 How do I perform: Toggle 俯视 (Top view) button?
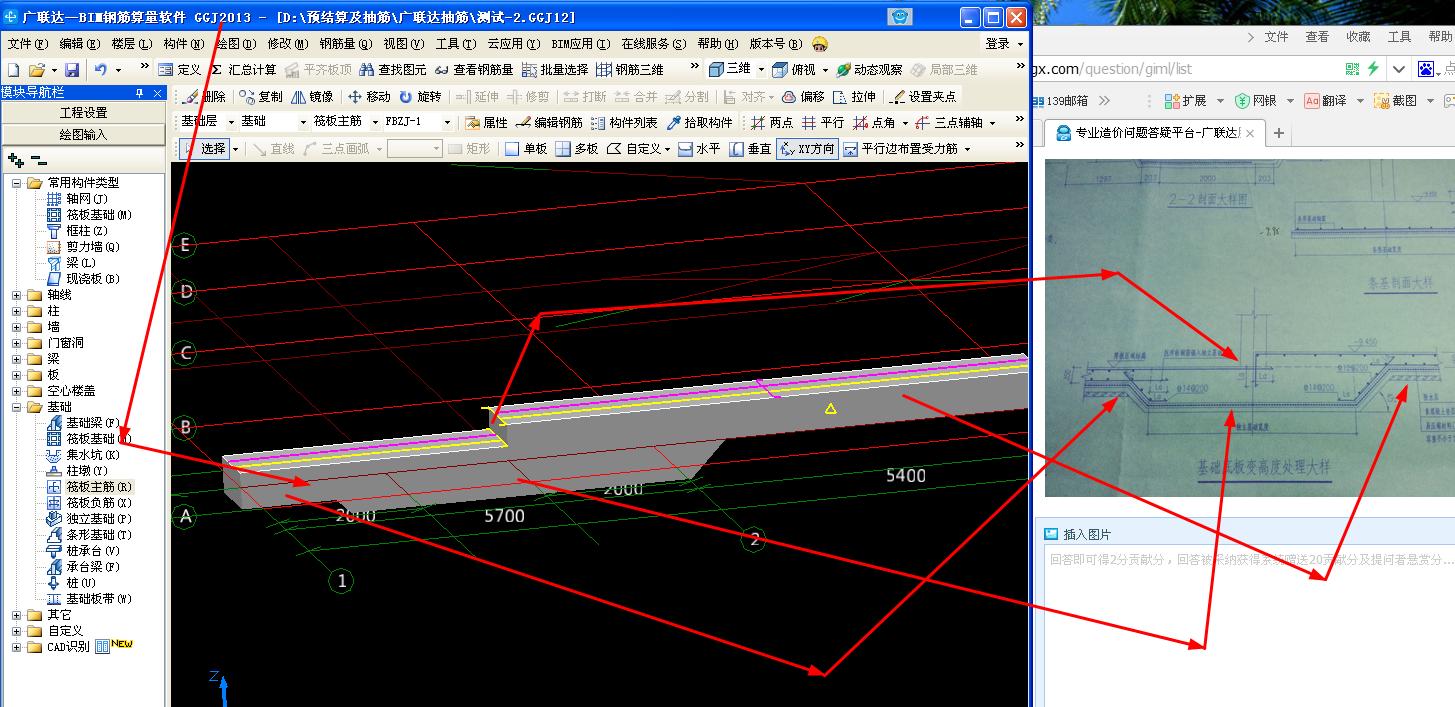pyautogui.click(x=795, y=70)
